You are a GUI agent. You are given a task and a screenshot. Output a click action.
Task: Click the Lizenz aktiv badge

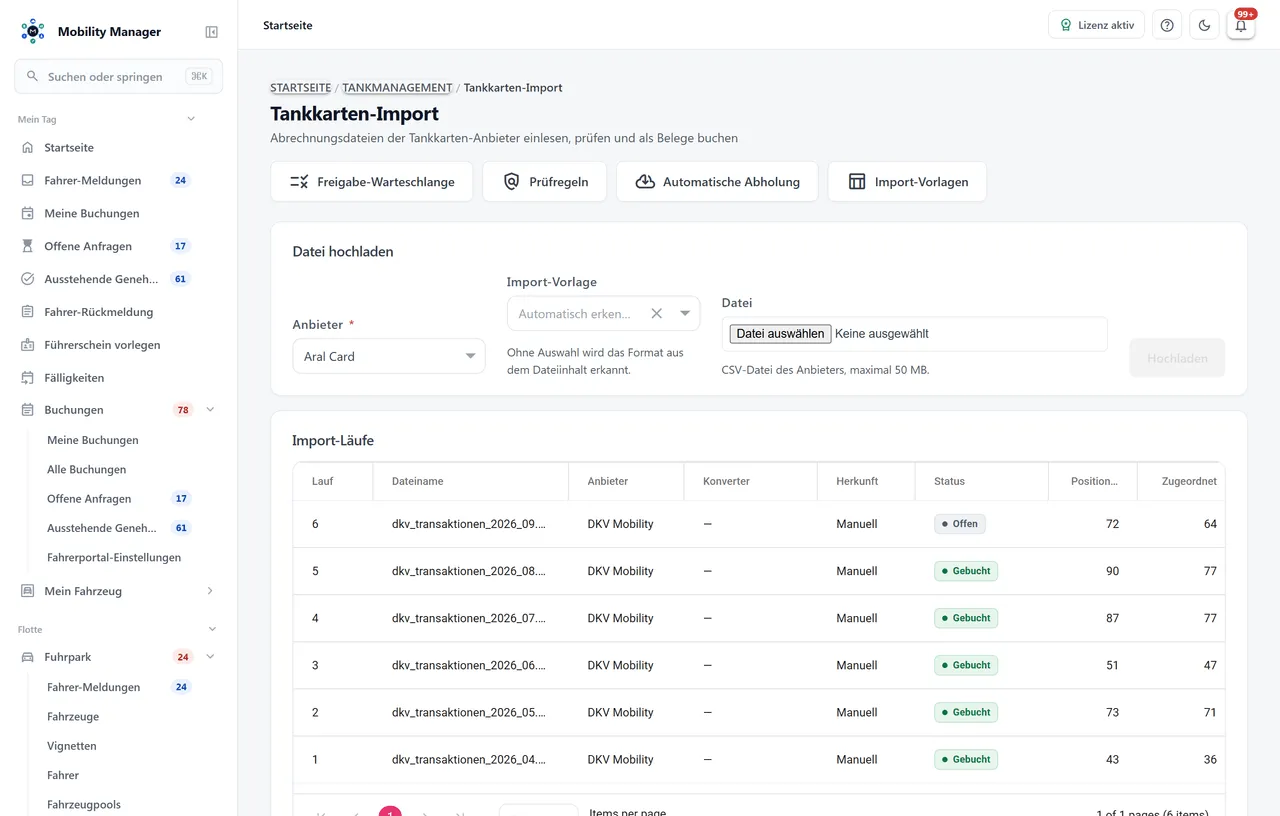point(1096,25)
